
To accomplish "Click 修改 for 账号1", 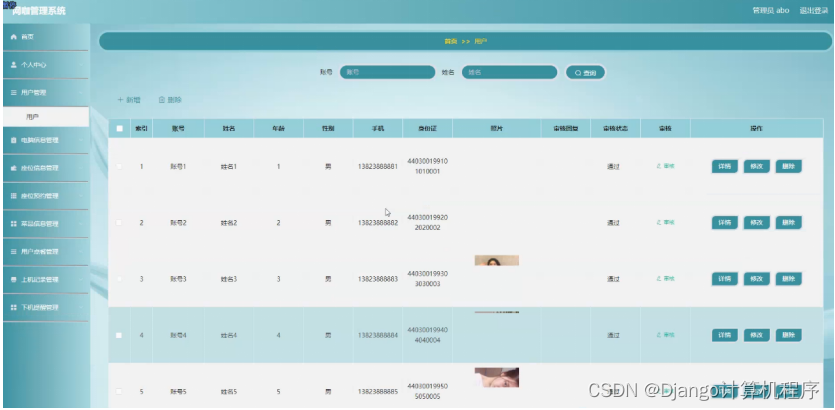I will pos(757,166).
